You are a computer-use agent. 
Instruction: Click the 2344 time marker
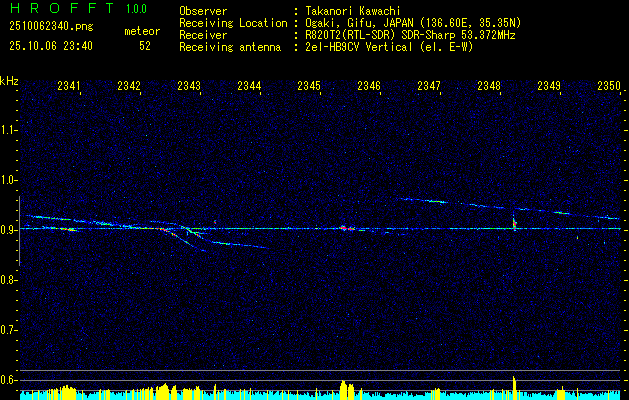249,86
